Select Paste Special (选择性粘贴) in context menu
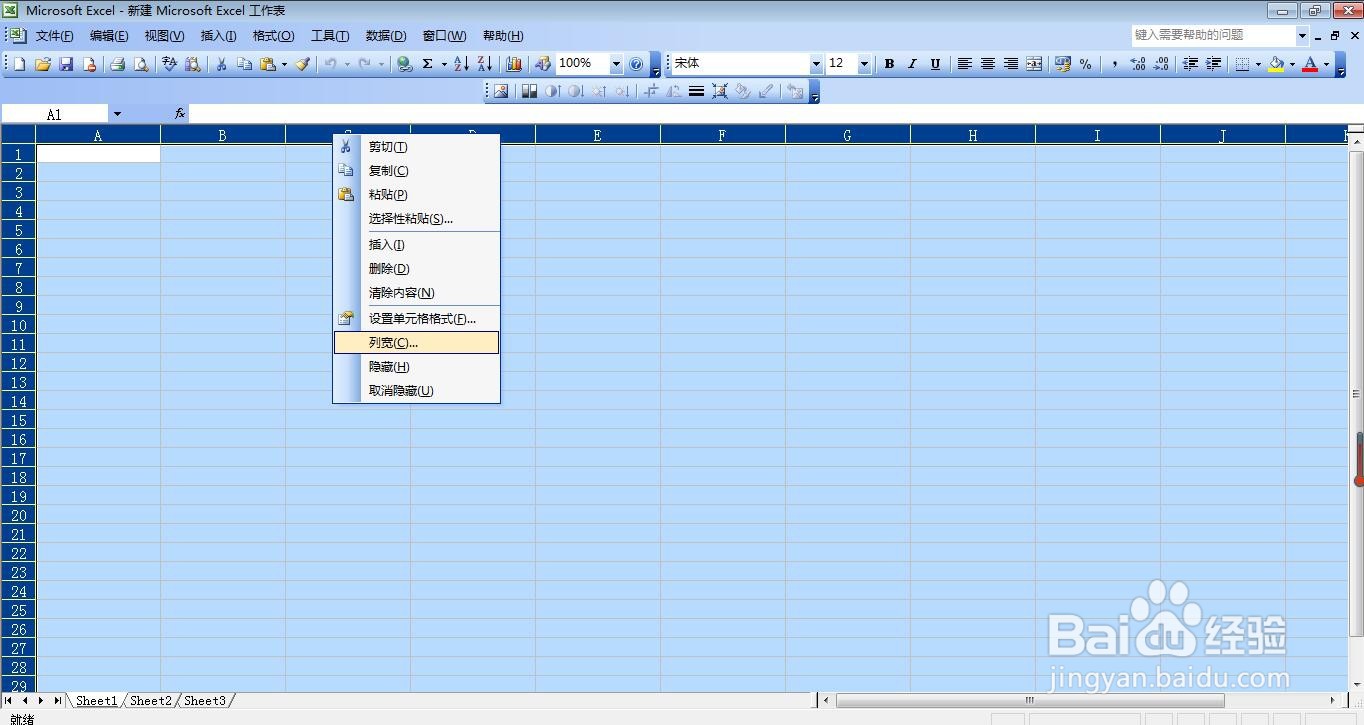1364x725 pixels. click(416, 219)
